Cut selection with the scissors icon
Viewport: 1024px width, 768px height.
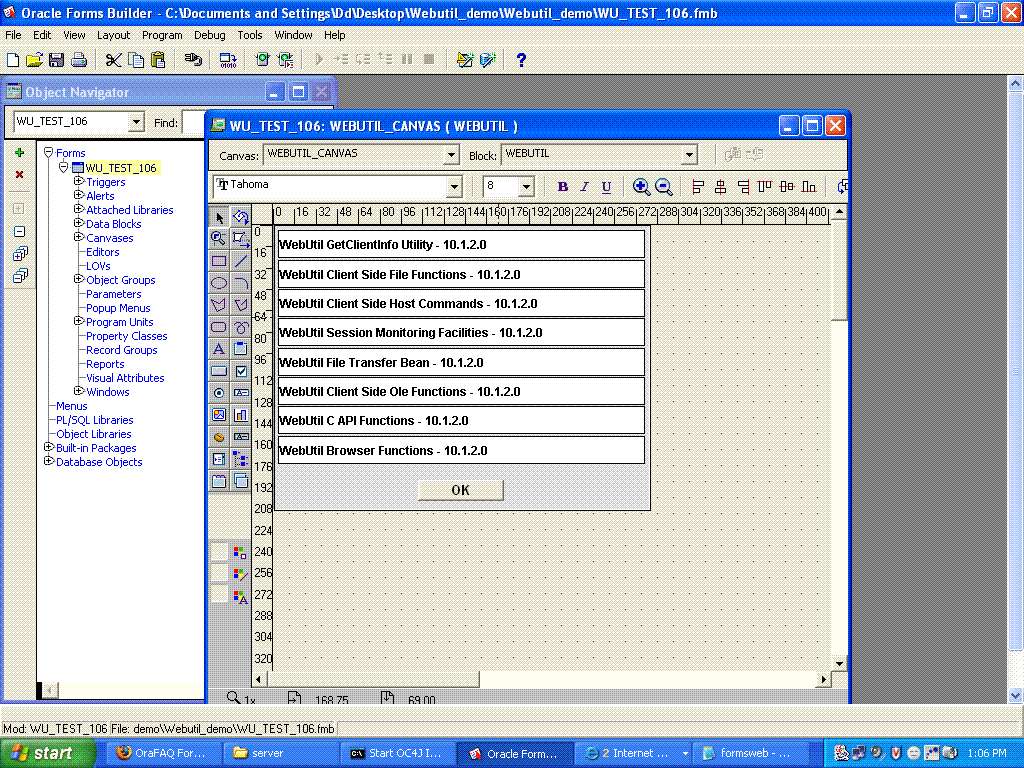pos(114,60)
